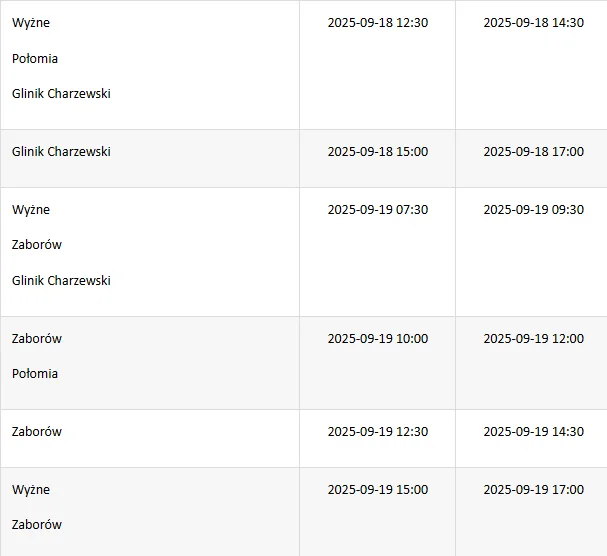Click the 2025-09-19 12:30 start time
Viewport: 607px width, 556px height.
click(x=377, y=432)
